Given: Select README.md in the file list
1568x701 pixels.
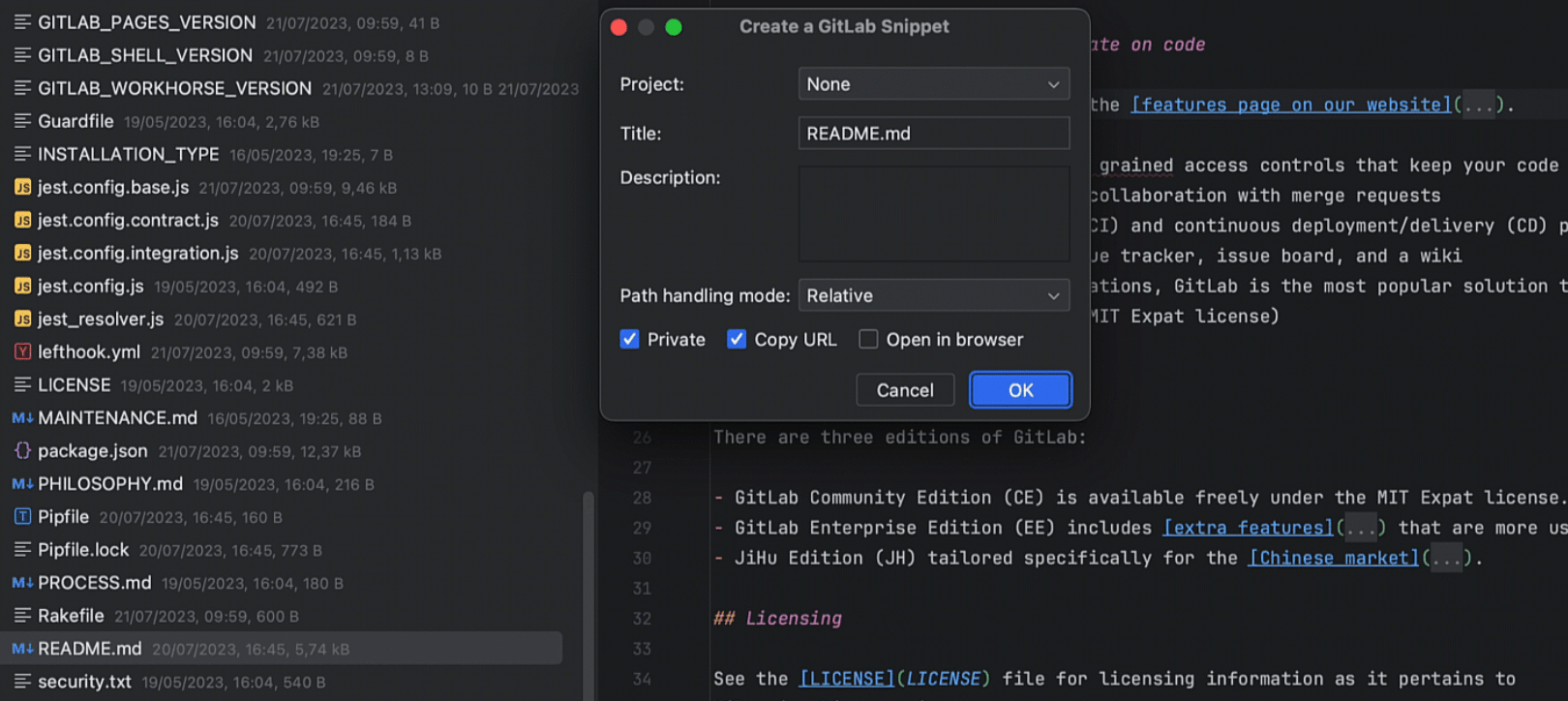Looking at the screenshot, I should click(x=90, y=649).
